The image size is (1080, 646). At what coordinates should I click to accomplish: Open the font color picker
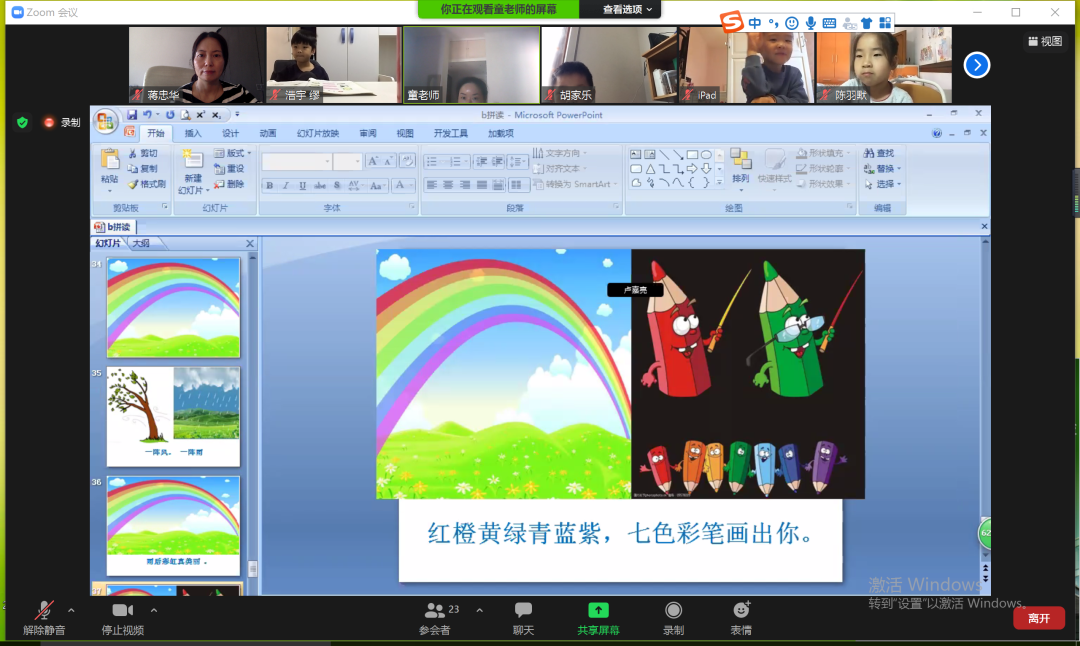tap(402, 185)
